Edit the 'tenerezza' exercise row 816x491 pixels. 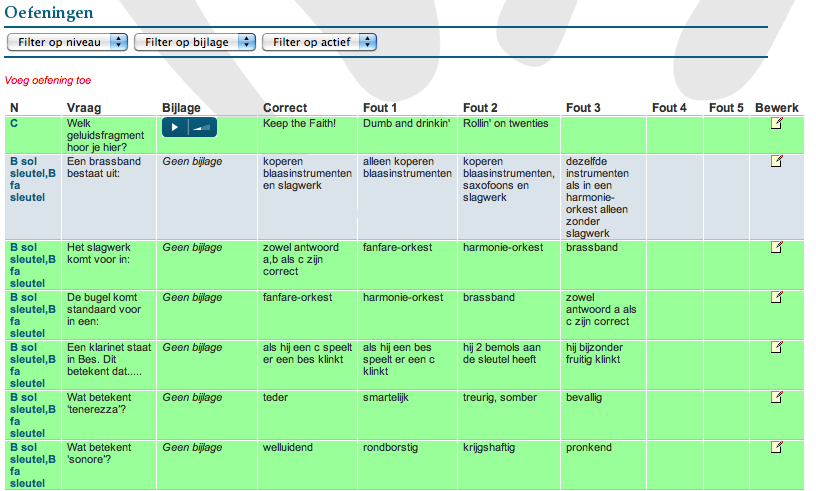click(776, 397)
